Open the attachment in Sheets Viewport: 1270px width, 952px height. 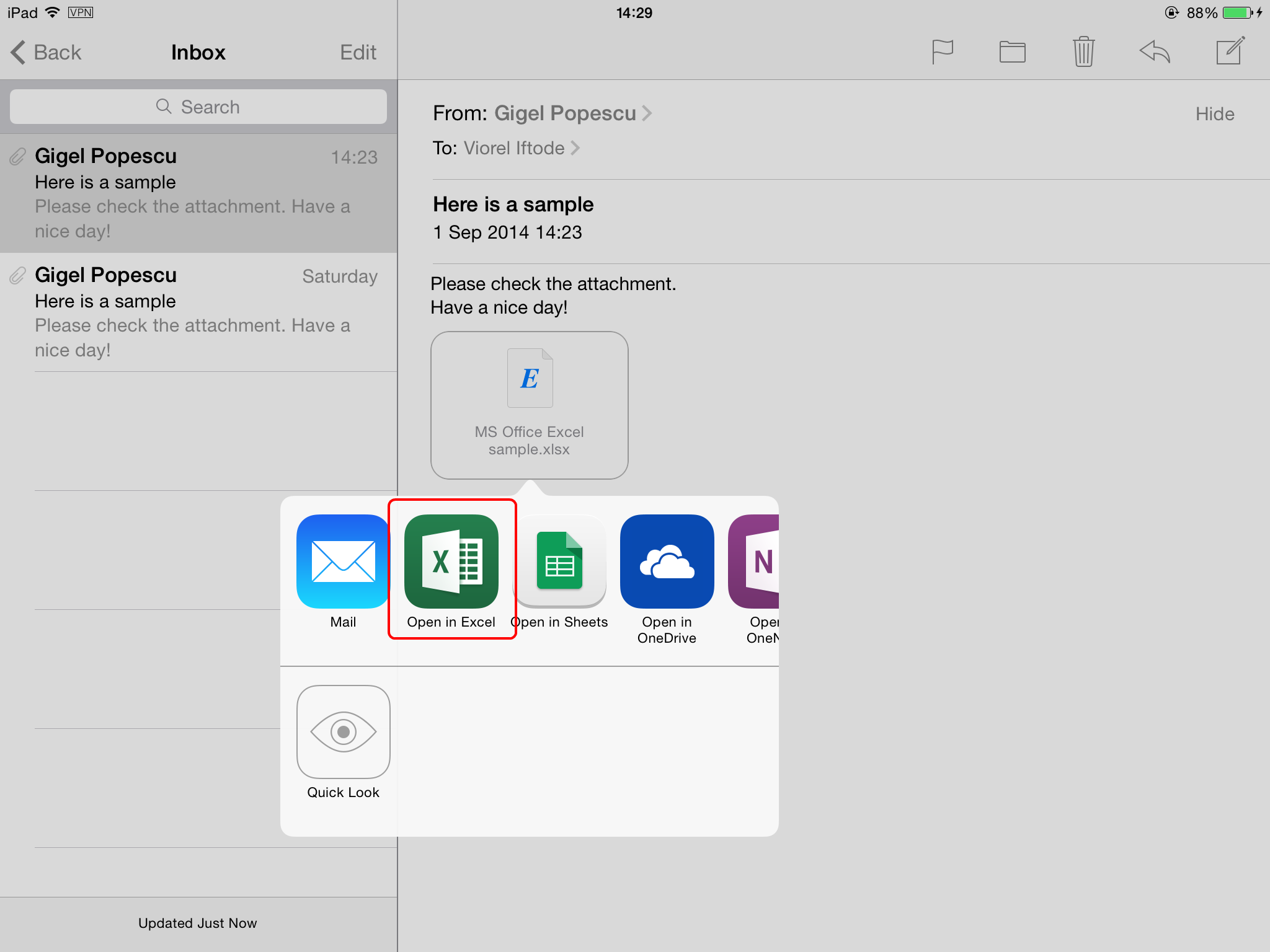click(x=559, y=562)
